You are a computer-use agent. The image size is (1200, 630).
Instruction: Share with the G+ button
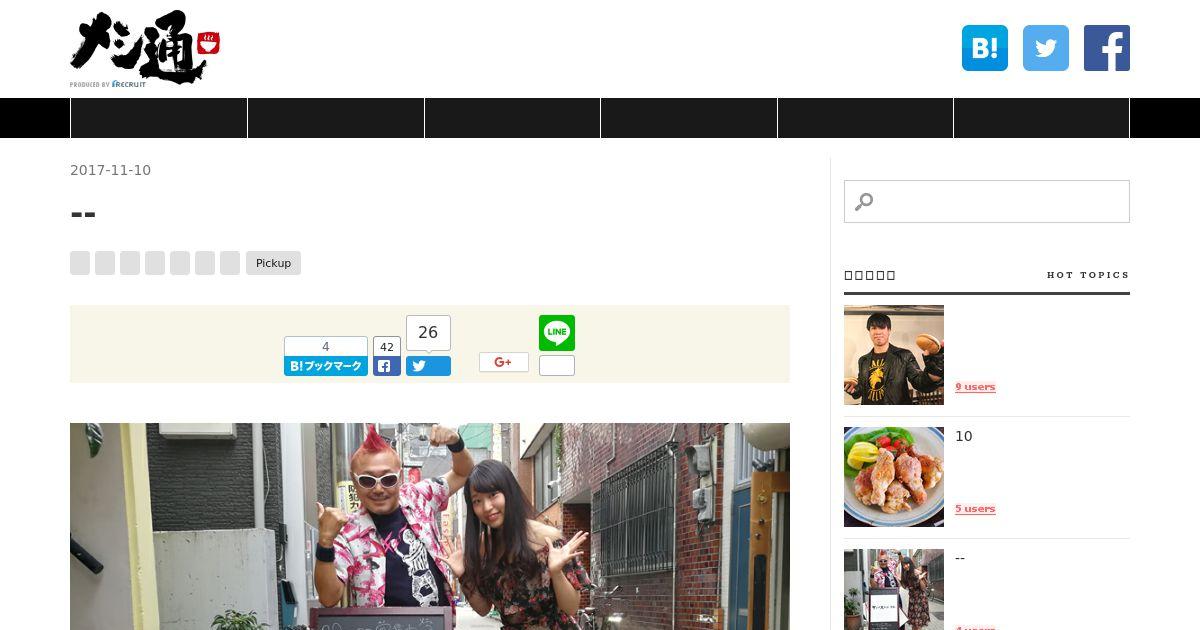[x=504, y=362]
